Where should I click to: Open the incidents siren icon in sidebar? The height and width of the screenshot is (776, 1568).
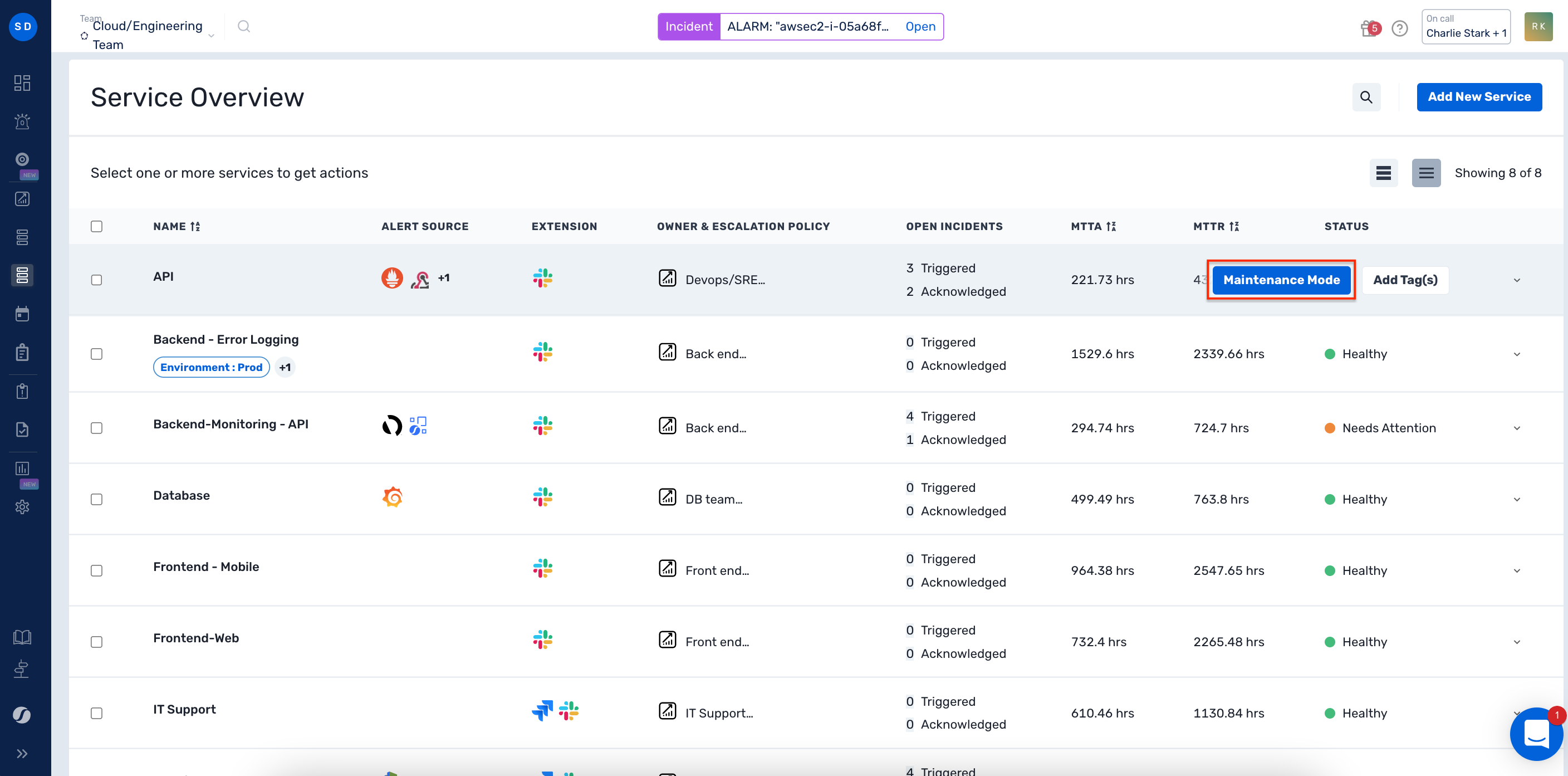[x=22, y=121]
